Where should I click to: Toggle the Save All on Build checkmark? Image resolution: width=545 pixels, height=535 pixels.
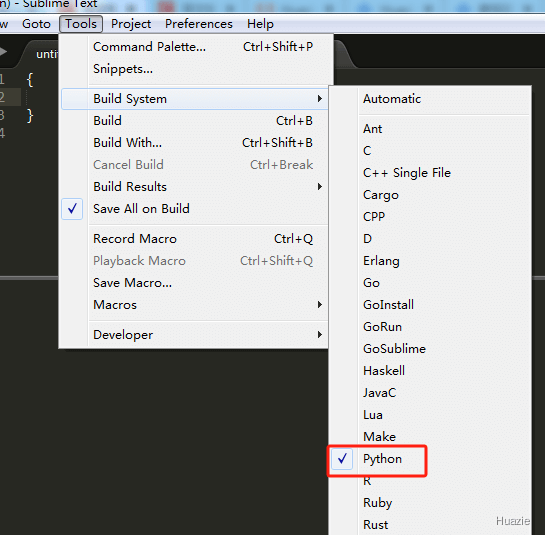tap(72, 209)
